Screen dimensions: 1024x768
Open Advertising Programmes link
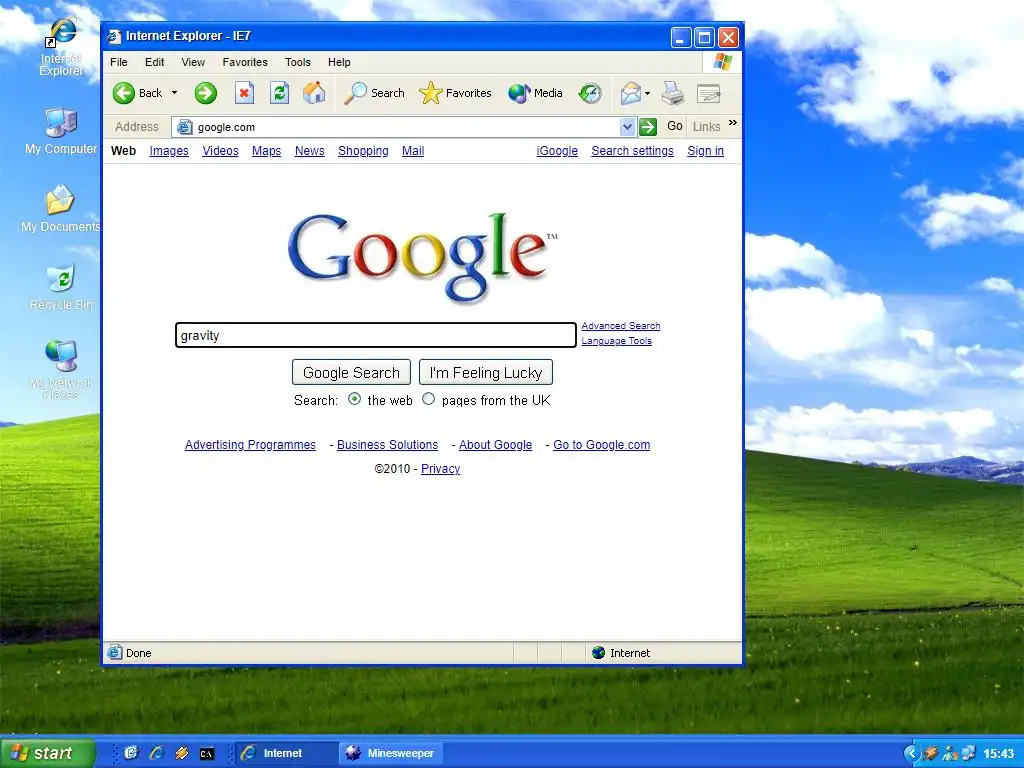[250, 445]
